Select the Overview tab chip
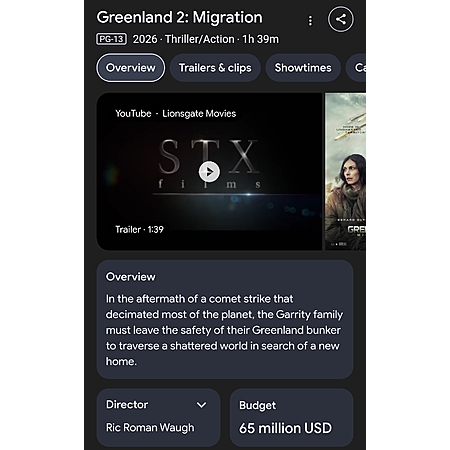Viewport: 450px width, 450px height. tap(131, 68)
